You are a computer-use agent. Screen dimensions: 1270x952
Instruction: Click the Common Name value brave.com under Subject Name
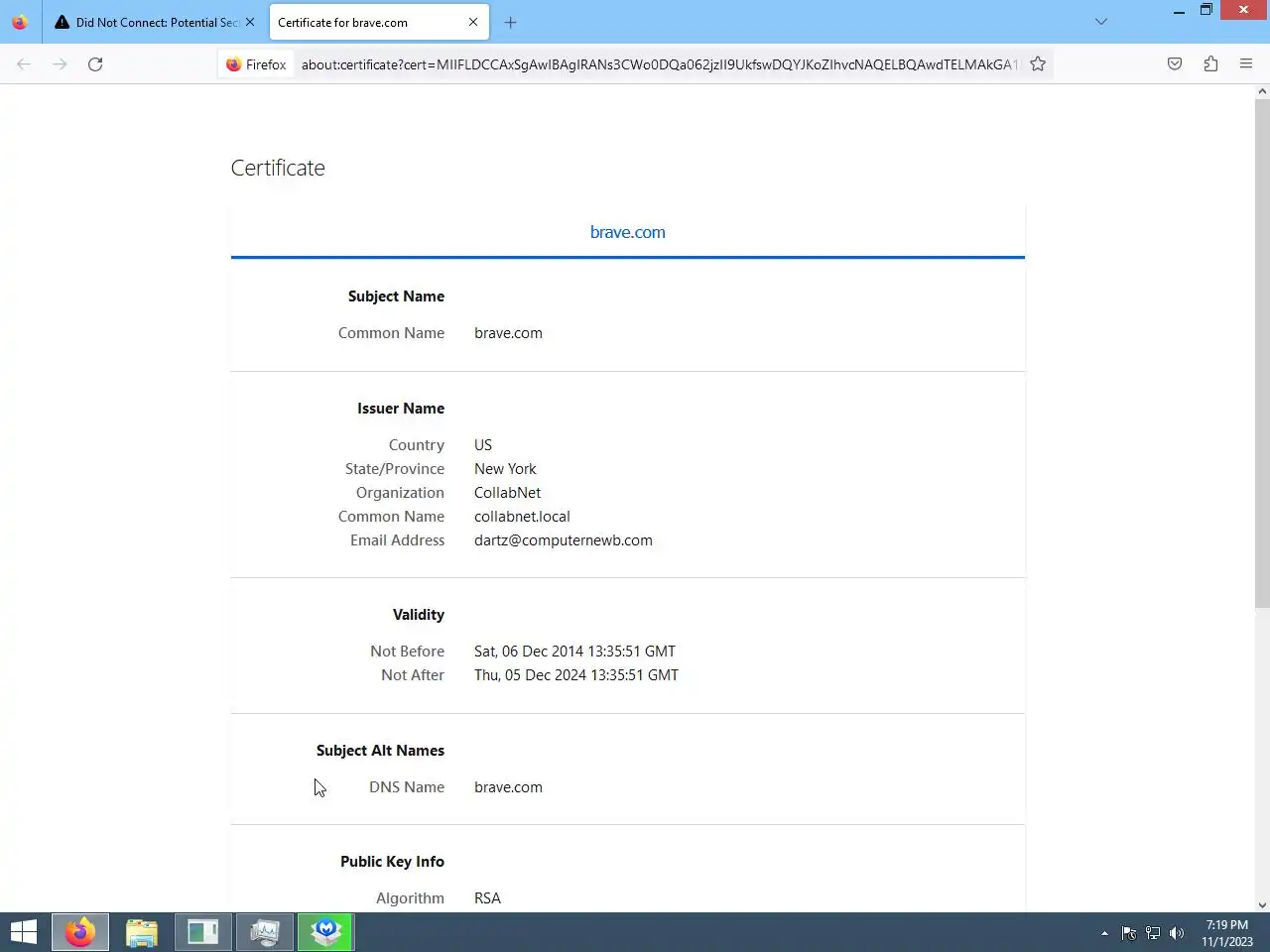pos(508,333)
